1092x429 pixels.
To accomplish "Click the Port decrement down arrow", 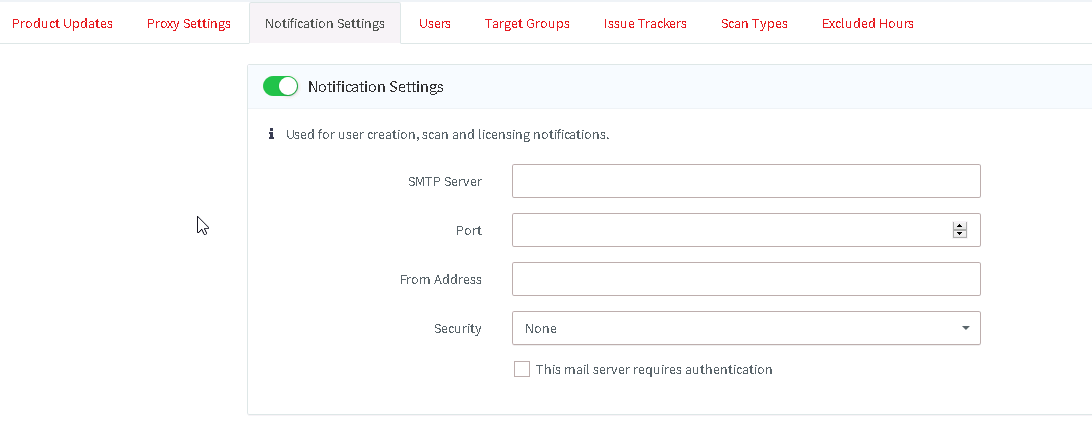I will coord(960,234).
